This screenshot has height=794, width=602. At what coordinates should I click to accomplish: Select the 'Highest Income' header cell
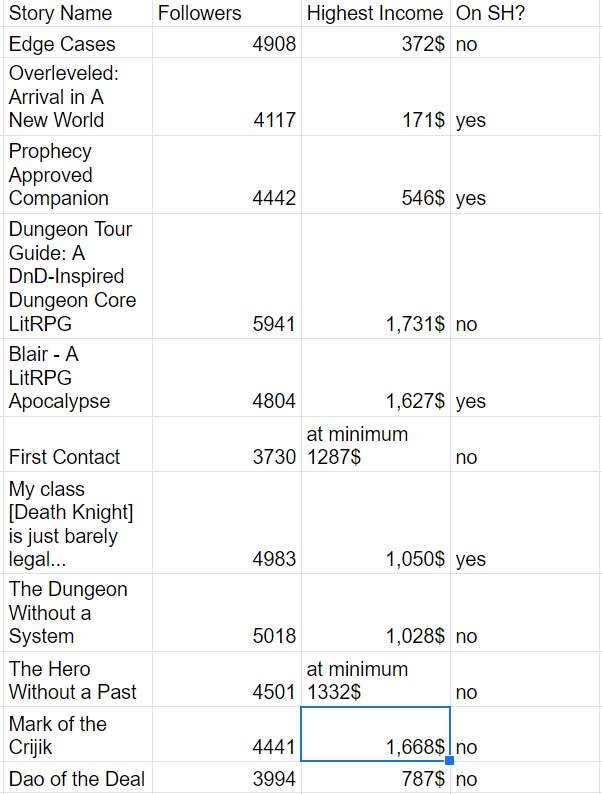tap(375, 13)
